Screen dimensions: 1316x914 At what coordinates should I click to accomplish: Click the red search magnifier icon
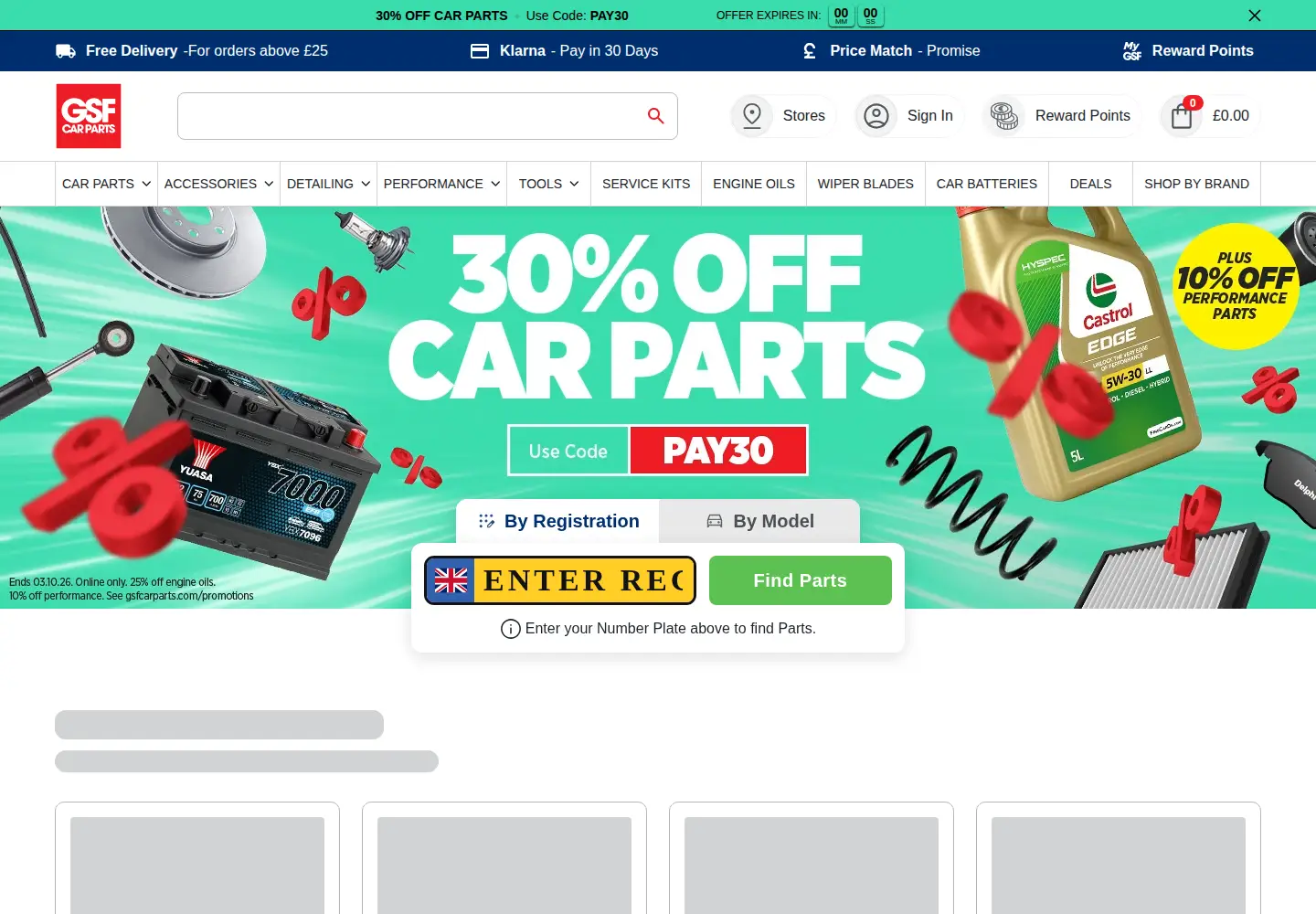(x=655, y=116)
